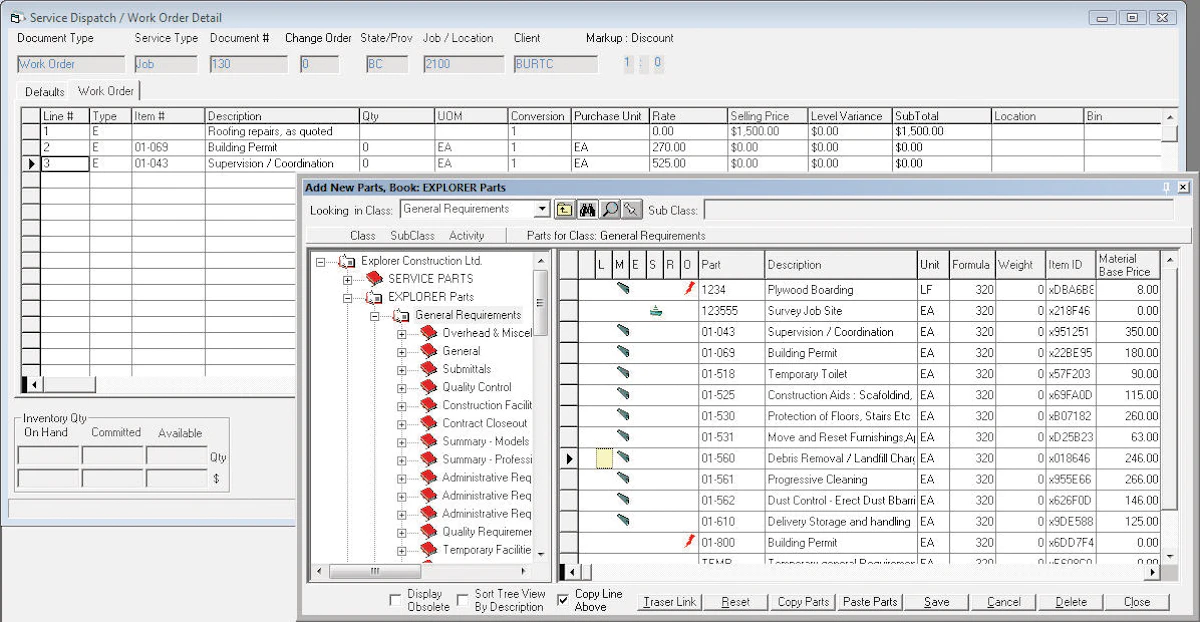Image resolution: width=1200 pixels, height=622 pixels.
Task: Click the material icon on part 01-043 row
Action: pos(623,331)
